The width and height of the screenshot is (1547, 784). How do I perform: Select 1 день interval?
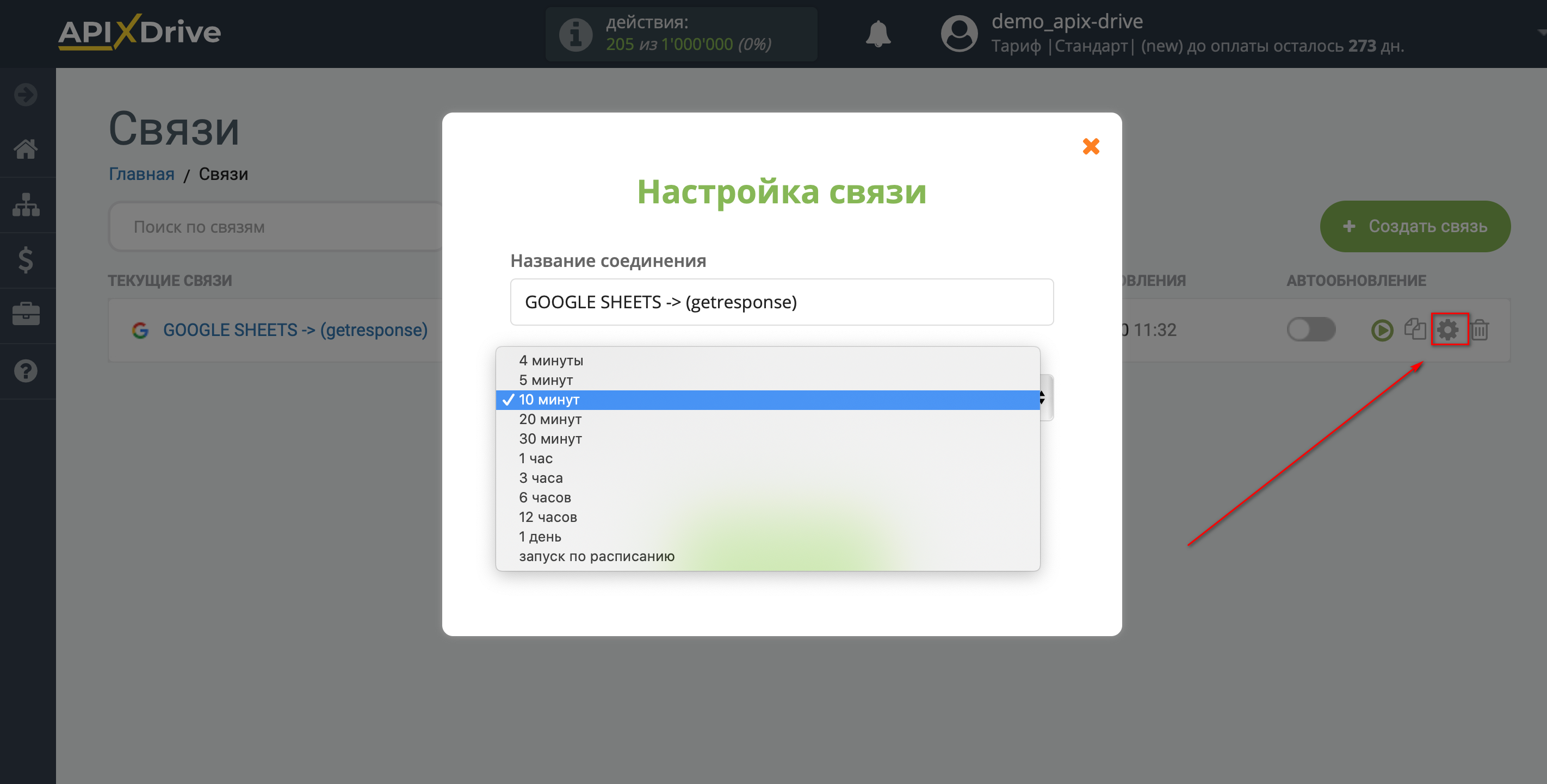pyautogui.click(x=768, y=537)
